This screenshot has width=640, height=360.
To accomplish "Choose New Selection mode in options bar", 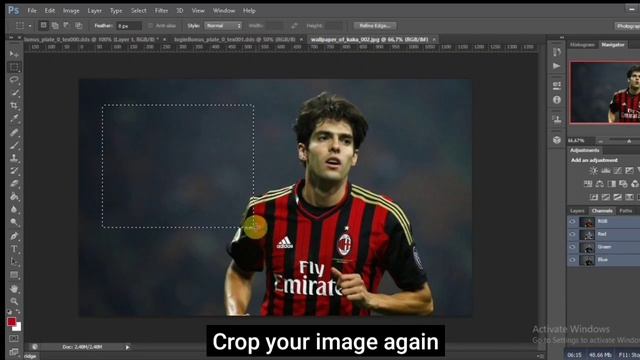I will pos(43,25).
